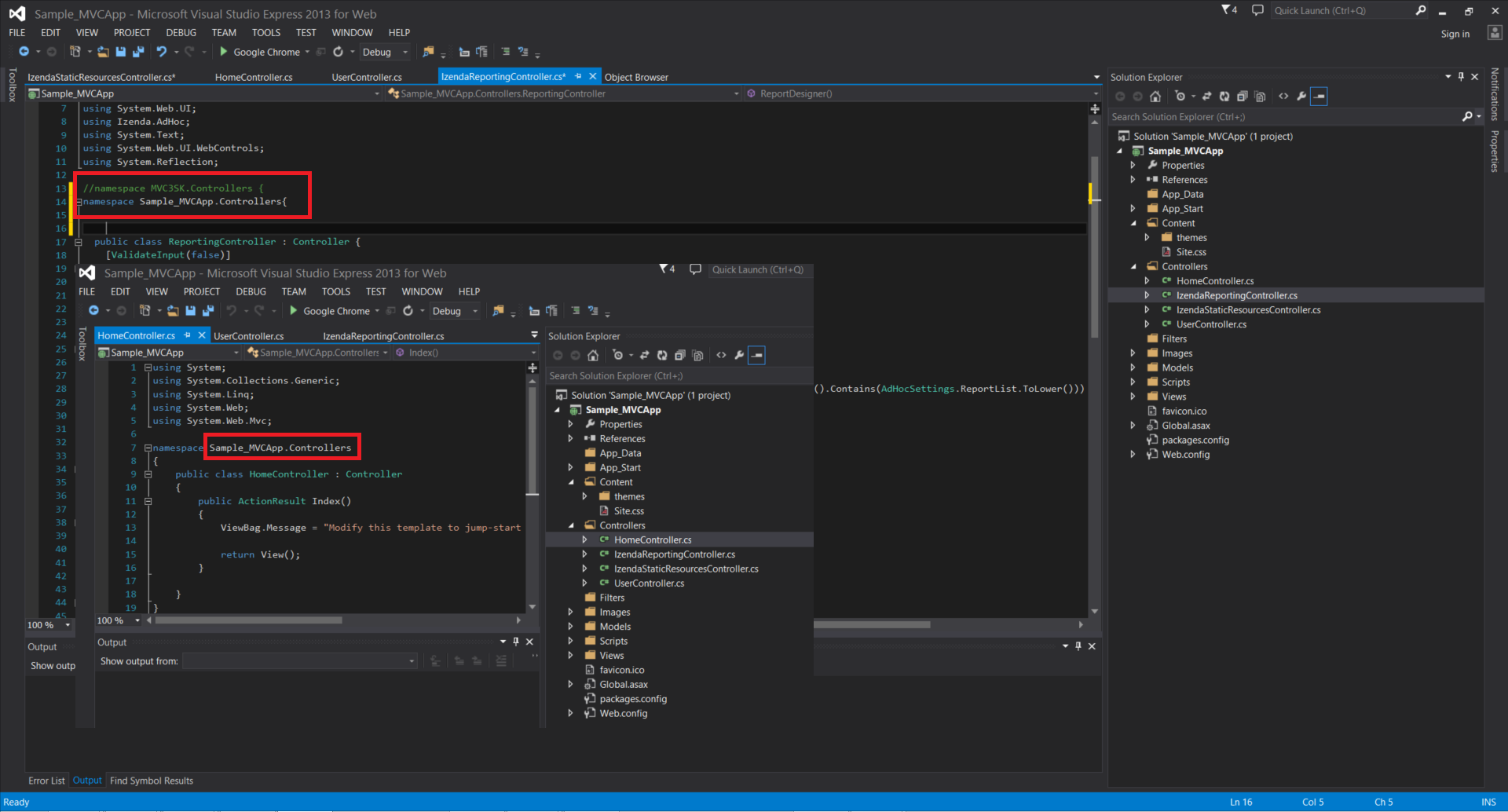This screenshot has height=812, width=1508.
Task: Open the Debug configuration dropdown in main toolbar
Action: 385,52
